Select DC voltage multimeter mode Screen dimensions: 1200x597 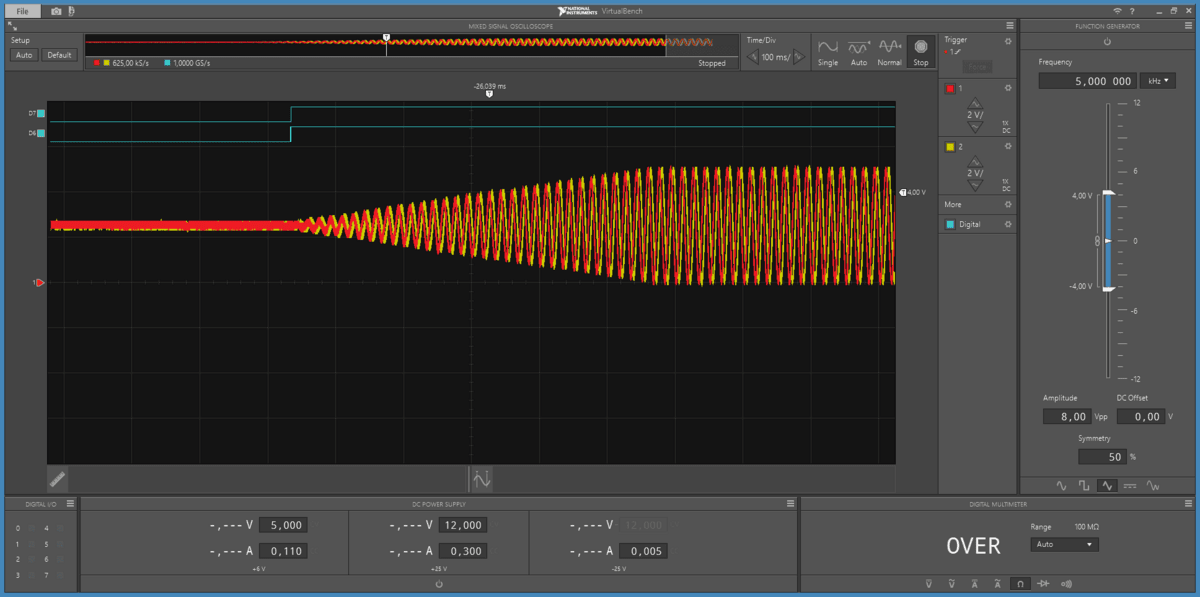click(927, 583)
